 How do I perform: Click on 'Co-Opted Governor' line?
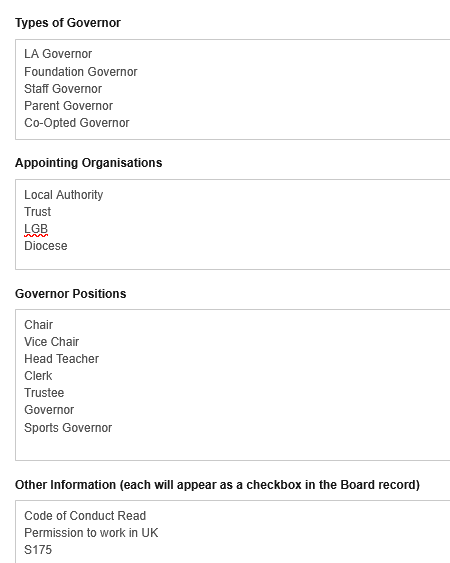point(76,123)
